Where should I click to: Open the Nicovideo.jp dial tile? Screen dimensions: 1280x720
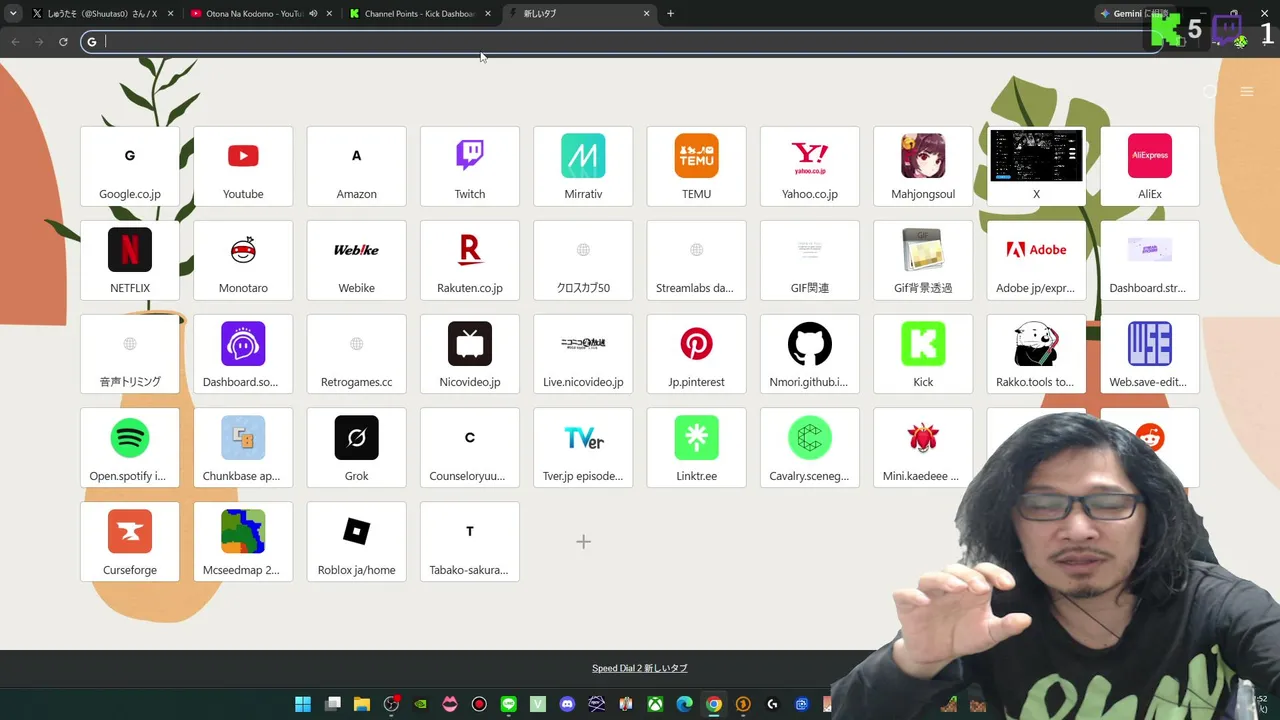[x=470, y=354]
